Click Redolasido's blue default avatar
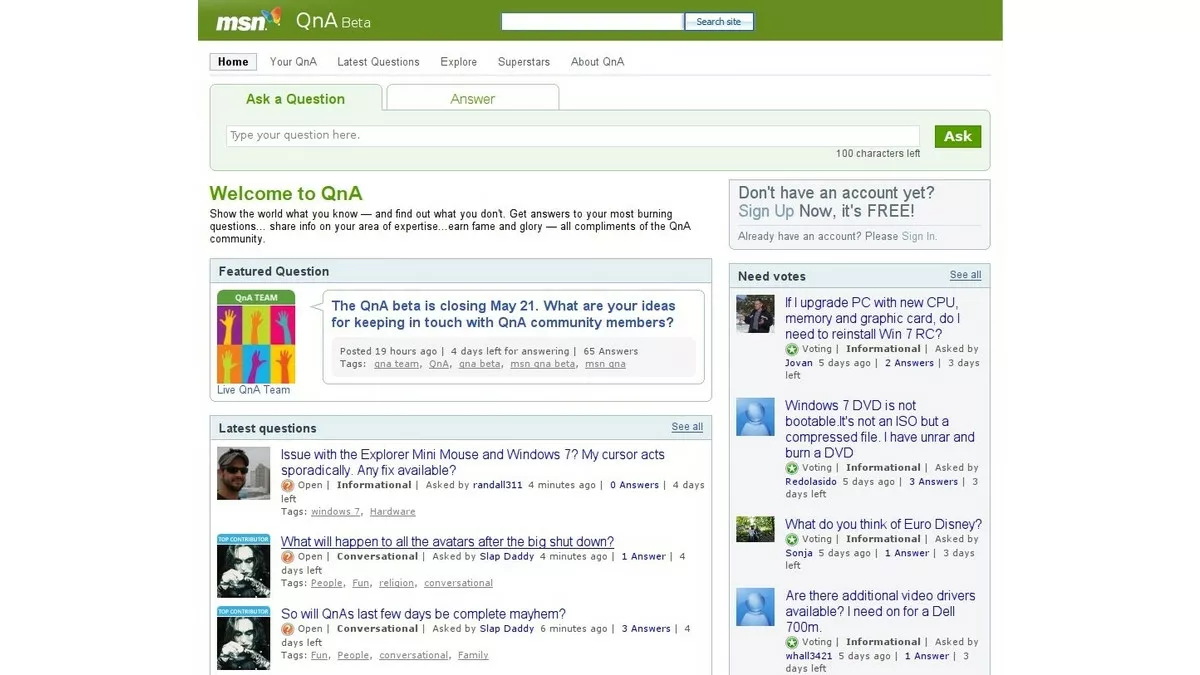 point(755,417)
